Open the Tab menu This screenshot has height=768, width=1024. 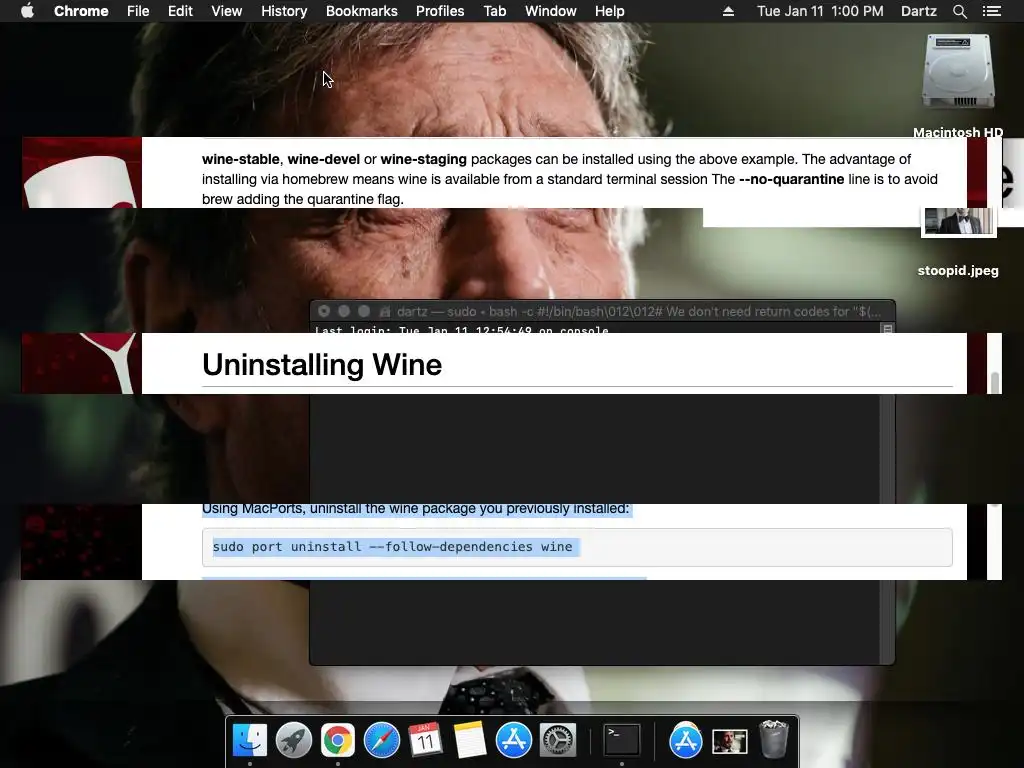tap(494, 11)
